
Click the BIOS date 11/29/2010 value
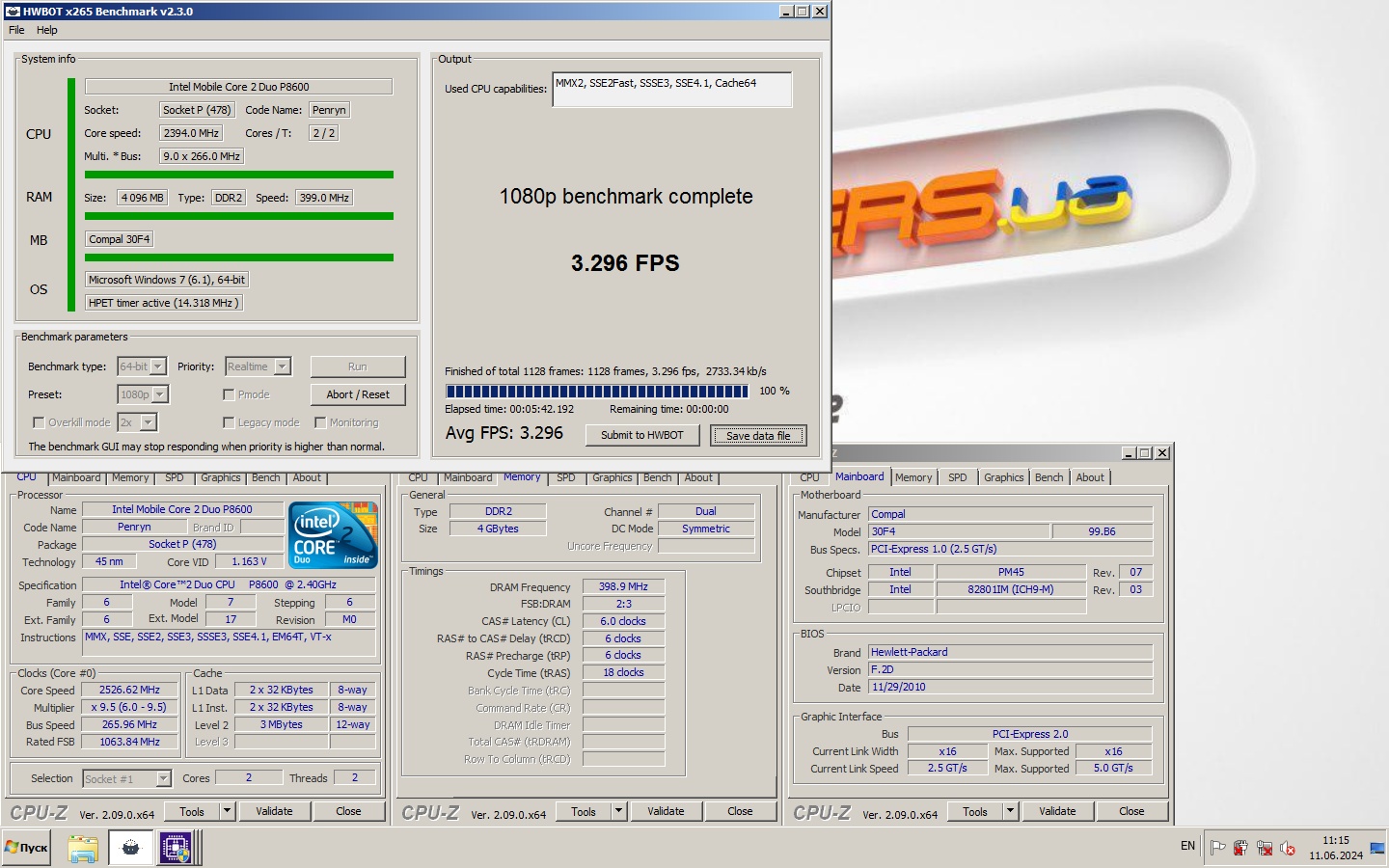click(x=1011, y=687)
